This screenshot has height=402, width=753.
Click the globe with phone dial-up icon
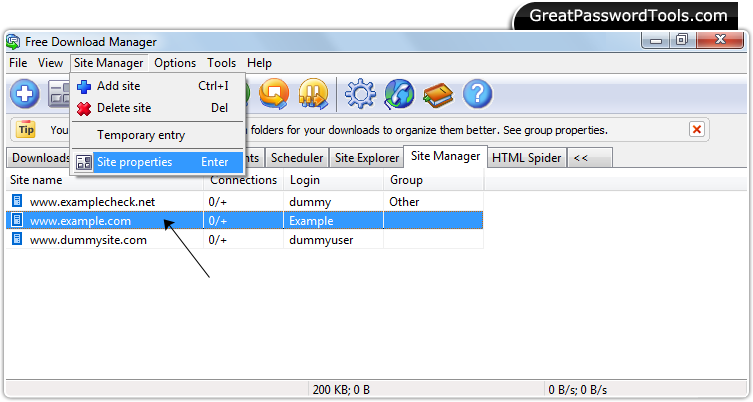pos(399,94)
